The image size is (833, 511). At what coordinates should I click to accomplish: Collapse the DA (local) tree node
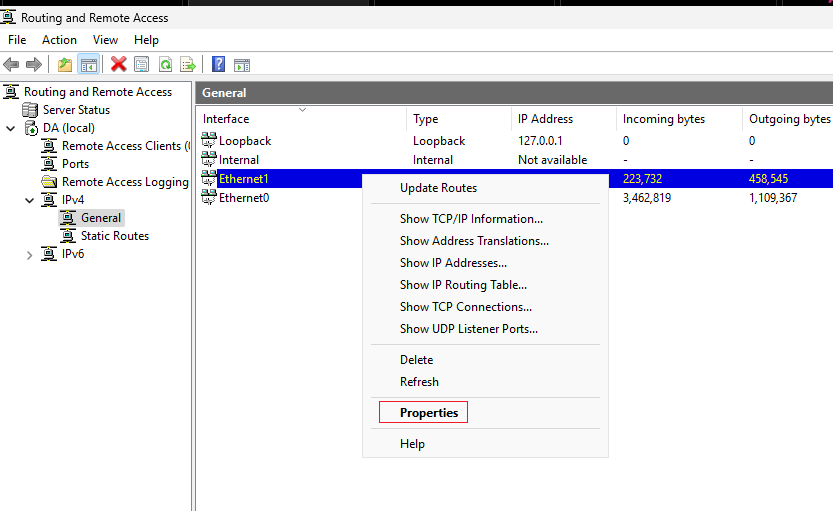coord(11,128)
